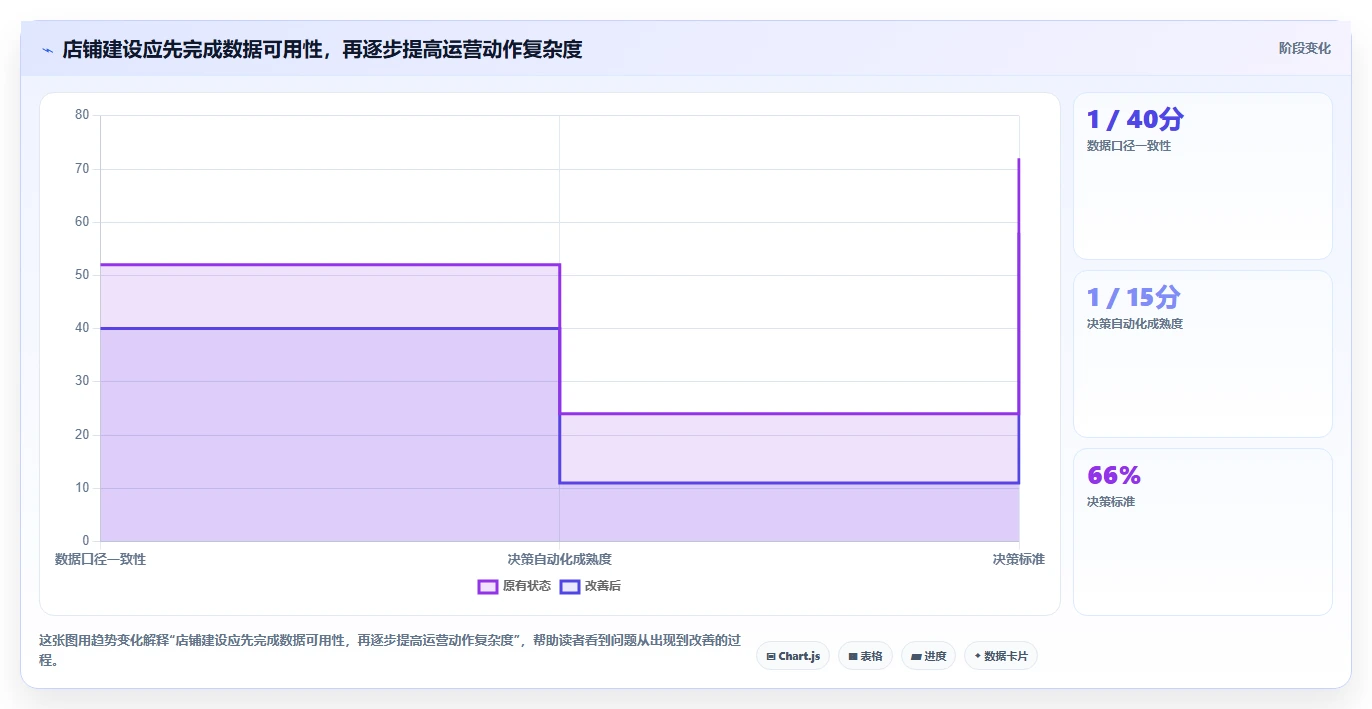Screen dimensions: 1372x709
Task: Click the 数据口径一致性 x-axis label
Action: coord(100,559)
